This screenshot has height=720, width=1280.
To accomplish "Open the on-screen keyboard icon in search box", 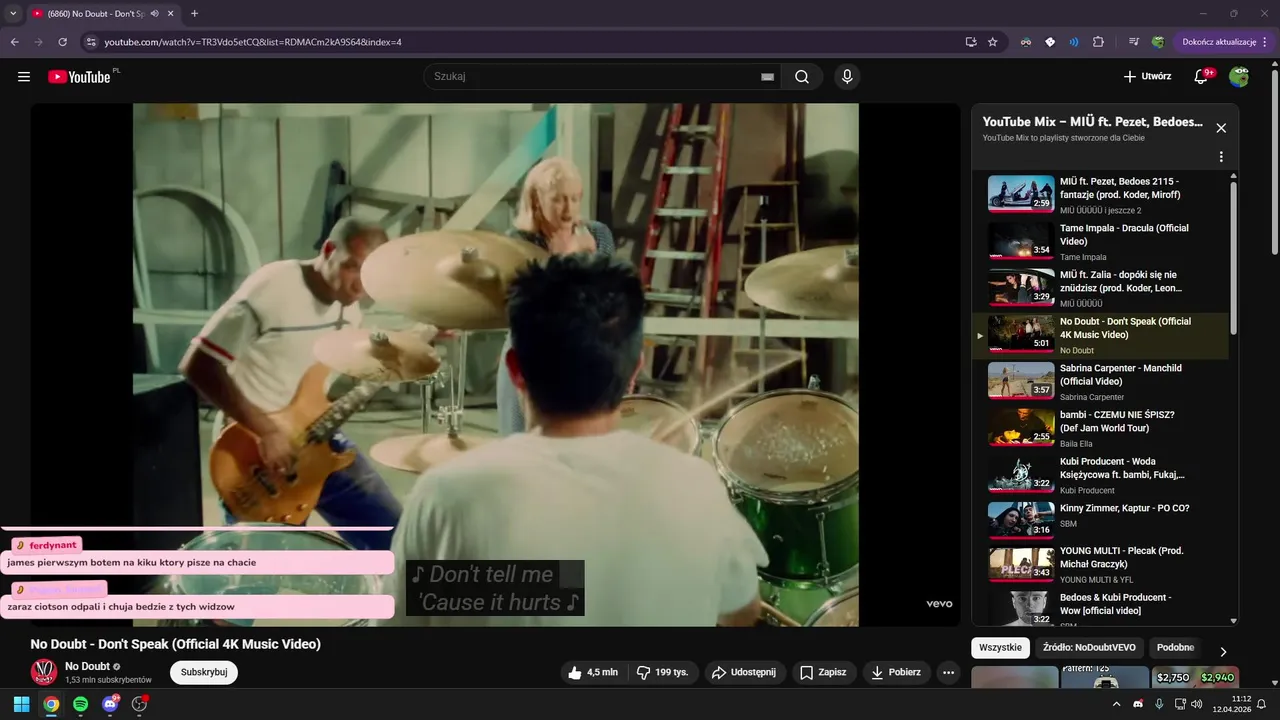I will 768,77.
